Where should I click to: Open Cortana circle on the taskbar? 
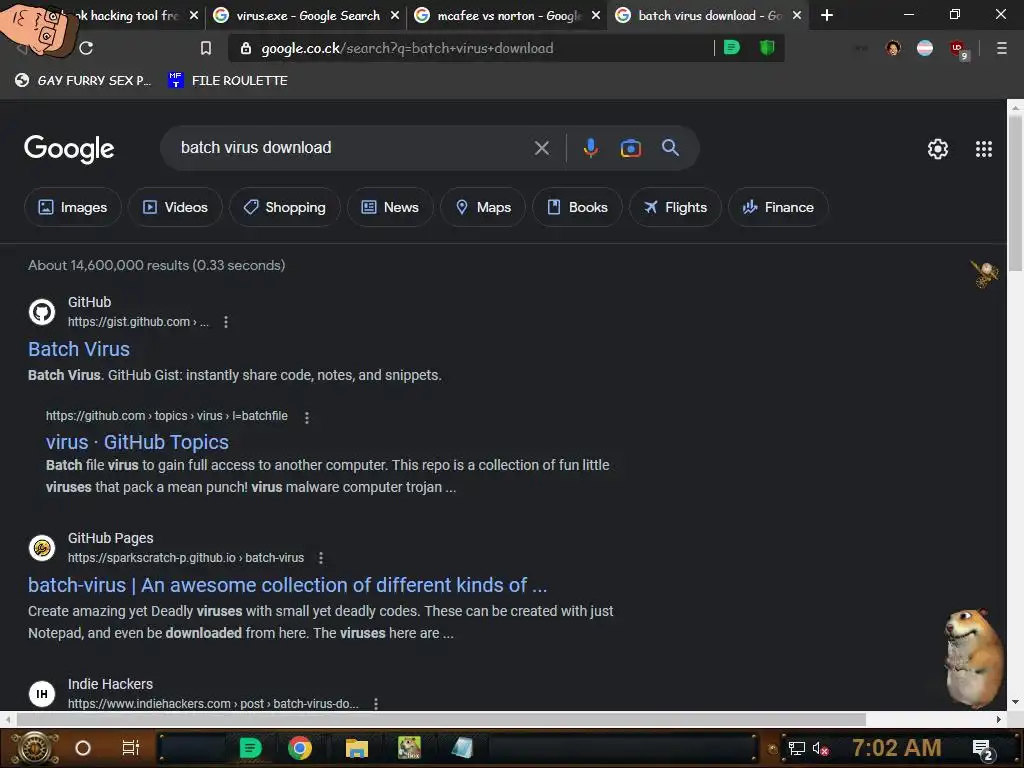point(82,748)
